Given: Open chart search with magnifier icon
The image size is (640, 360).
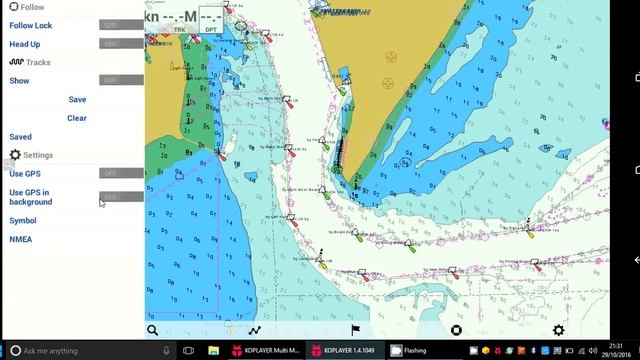Looking at the screenshot, I should pos(153,330).
